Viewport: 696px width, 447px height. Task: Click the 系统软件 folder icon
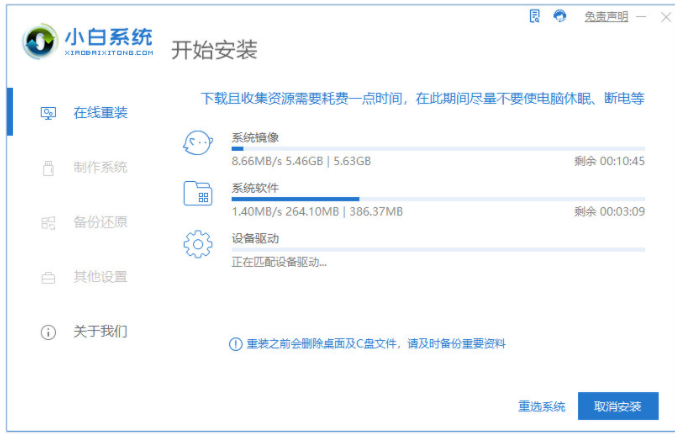click(198, 193)
